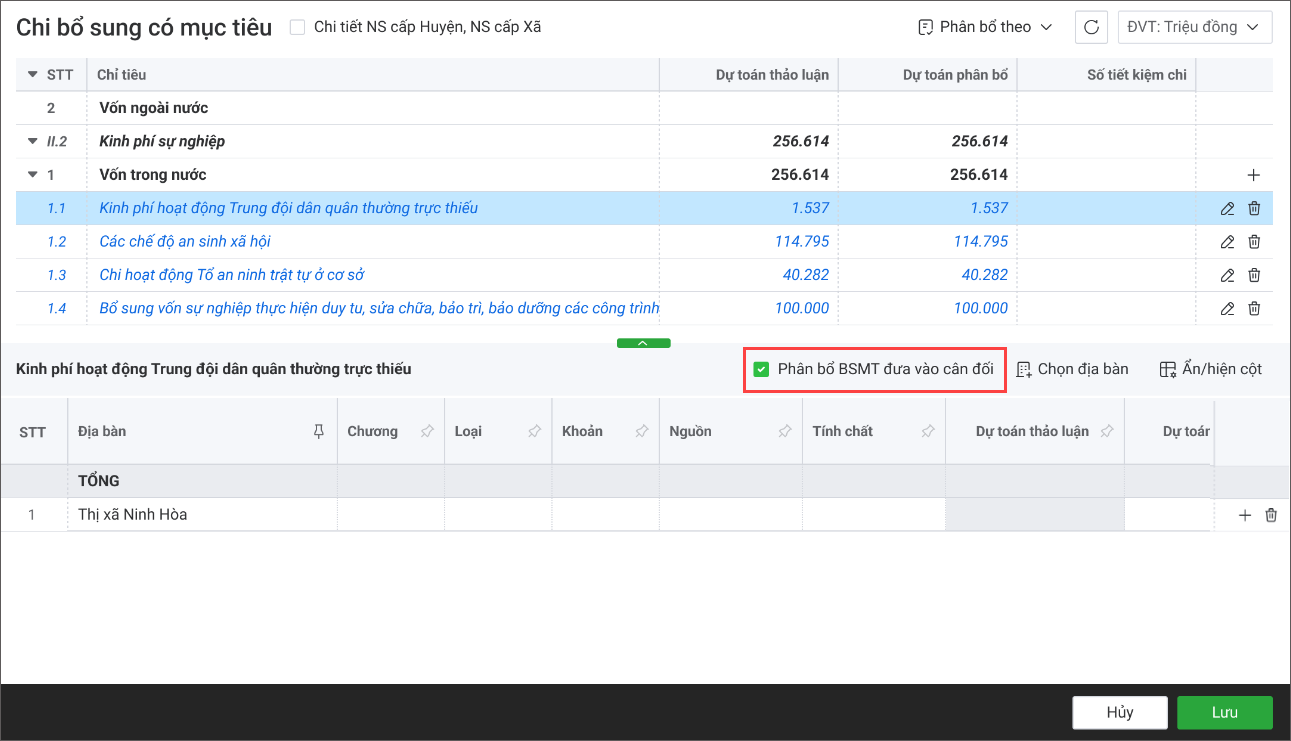Delete row 1.4 with trash icon
1291x741 pixels.
pyautogui.click(x=1254, y=308)
